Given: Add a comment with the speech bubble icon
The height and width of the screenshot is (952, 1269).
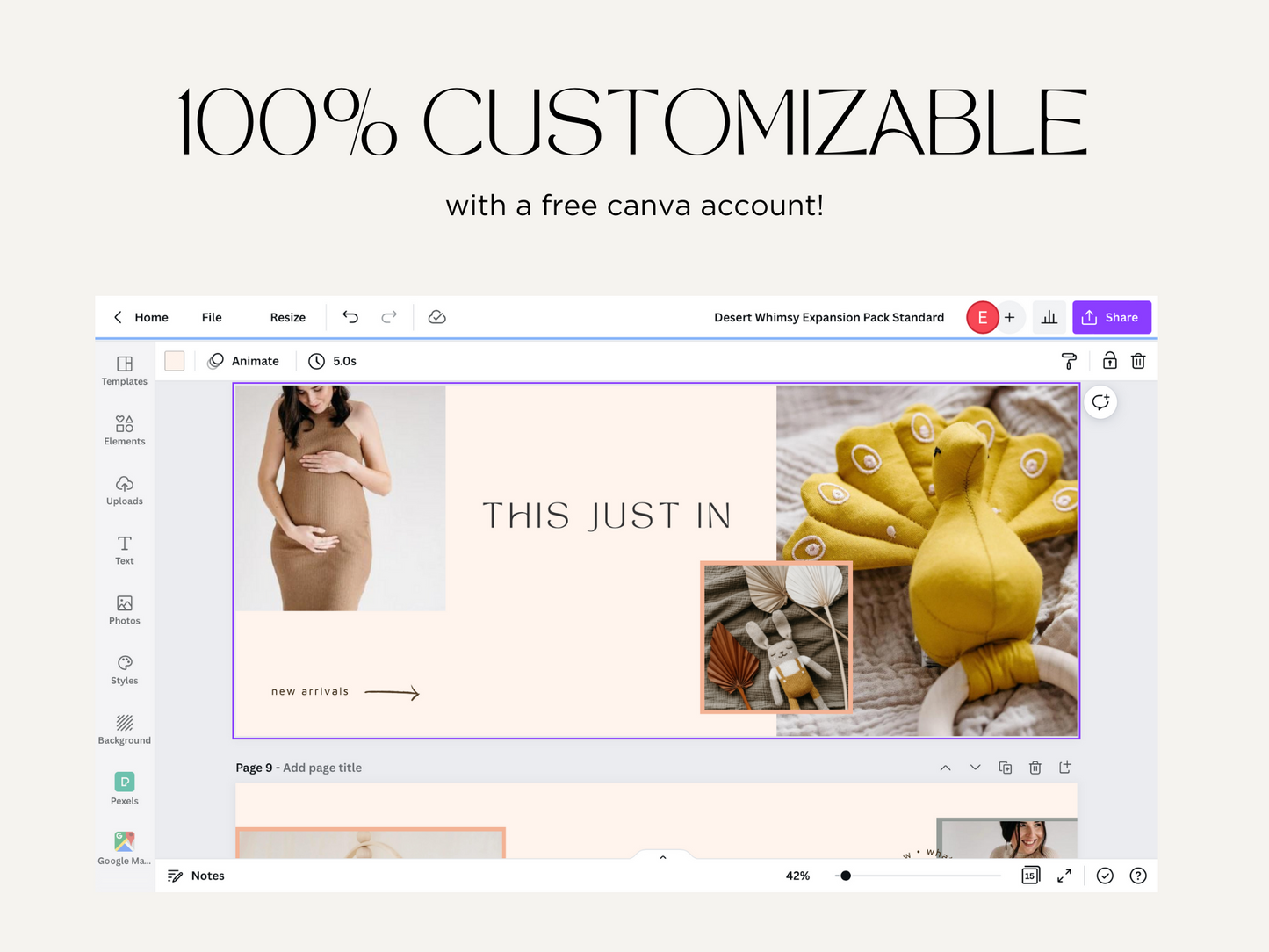Looking at the screenshot, I should (1100, 402).
